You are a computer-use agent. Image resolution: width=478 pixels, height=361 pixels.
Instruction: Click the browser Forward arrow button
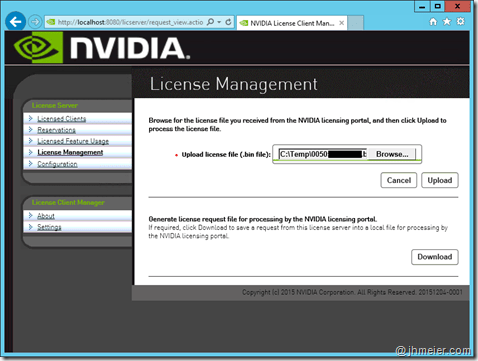[35, 22]
